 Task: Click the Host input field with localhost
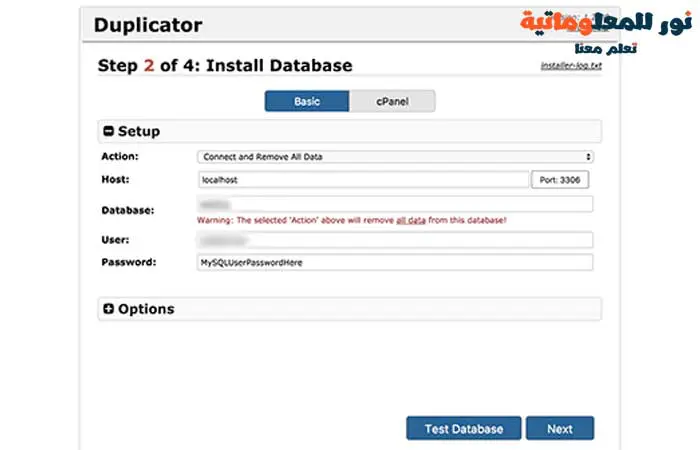(363, 179)
